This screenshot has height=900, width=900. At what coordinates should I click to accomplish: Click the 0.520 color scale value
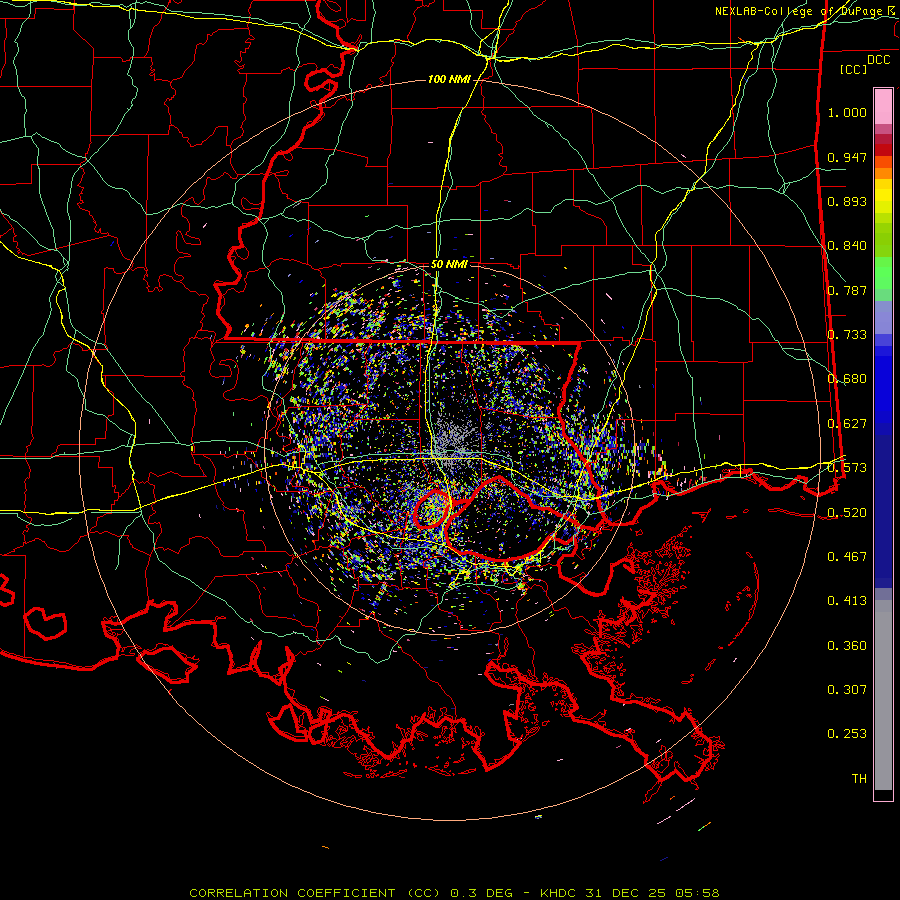pyautogui.click(x=847, y=513)
